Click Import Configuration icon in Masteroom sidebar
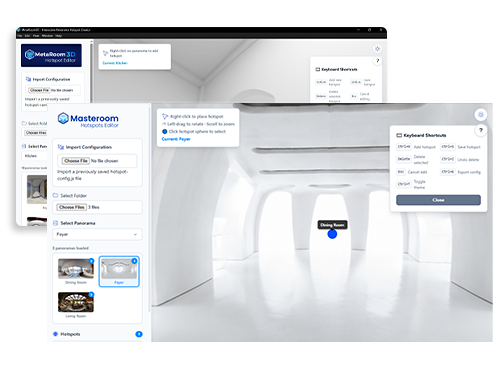503x375 pixels. [x=61, y=147]
